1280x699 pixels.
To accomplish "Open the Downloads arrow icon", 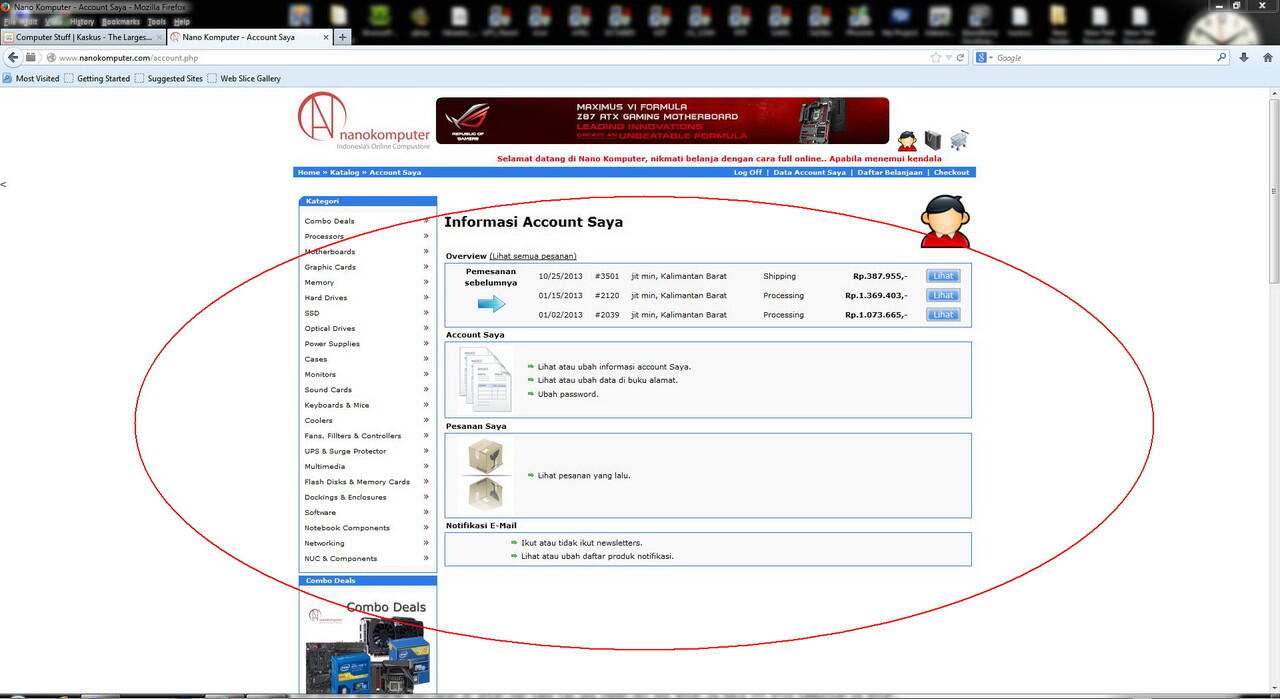I will point(1244,58).
